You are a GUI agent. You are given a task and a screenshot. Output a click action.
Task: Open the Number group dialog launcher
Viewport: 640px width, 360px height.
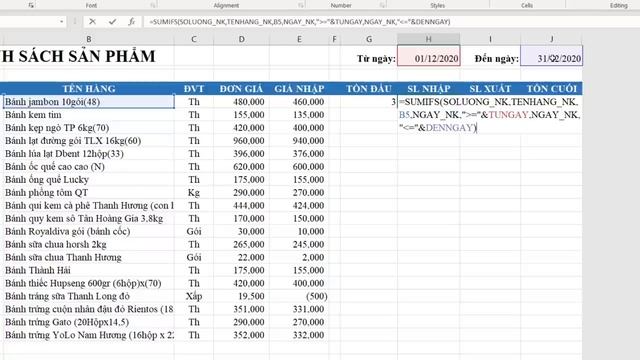[x=382, y=5]
